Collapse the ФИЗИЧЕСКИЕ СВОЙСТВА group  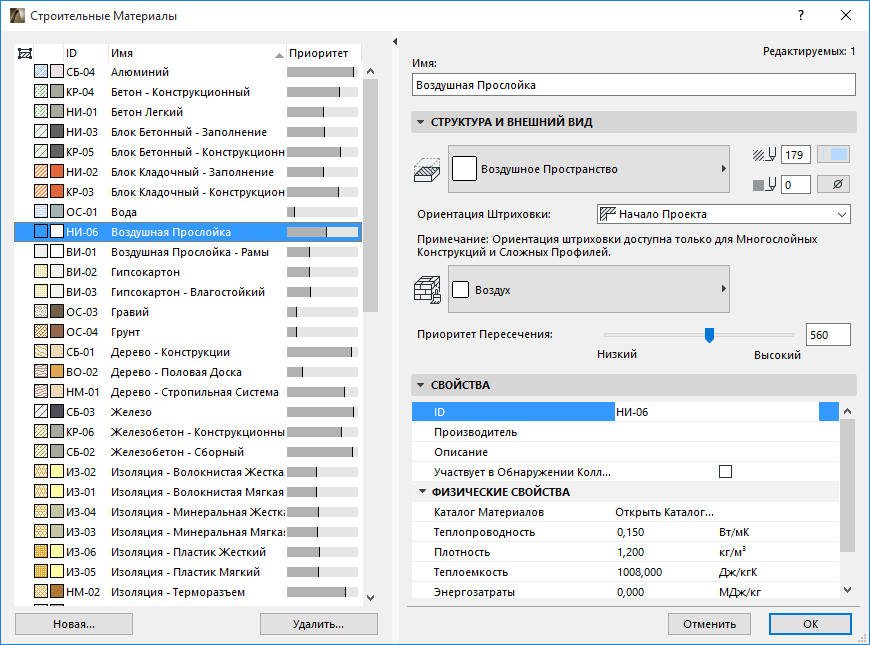tap(422, 491)
